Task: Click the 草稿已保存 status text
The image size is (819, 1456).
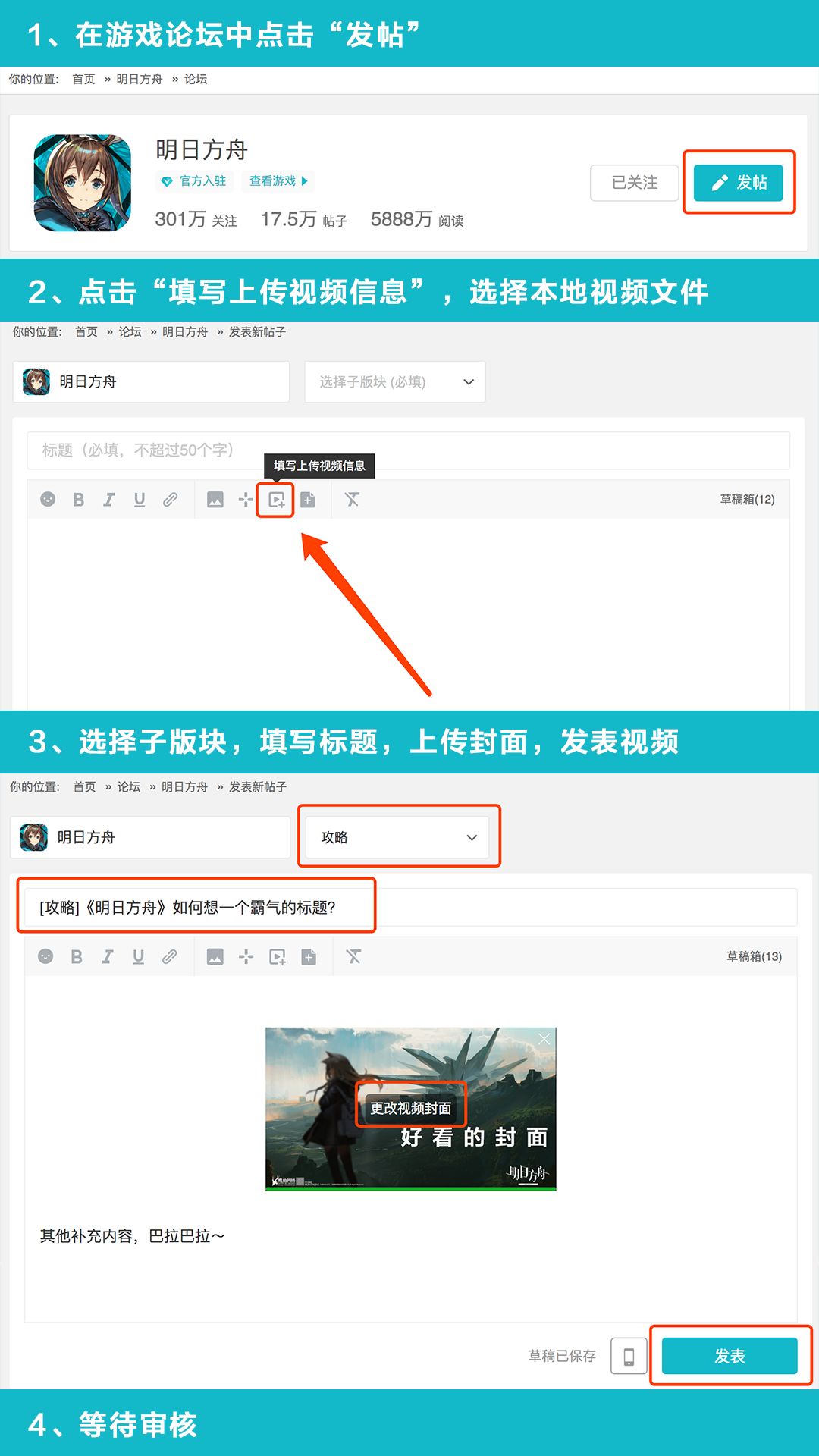Action: click(x=562, y=1356)
